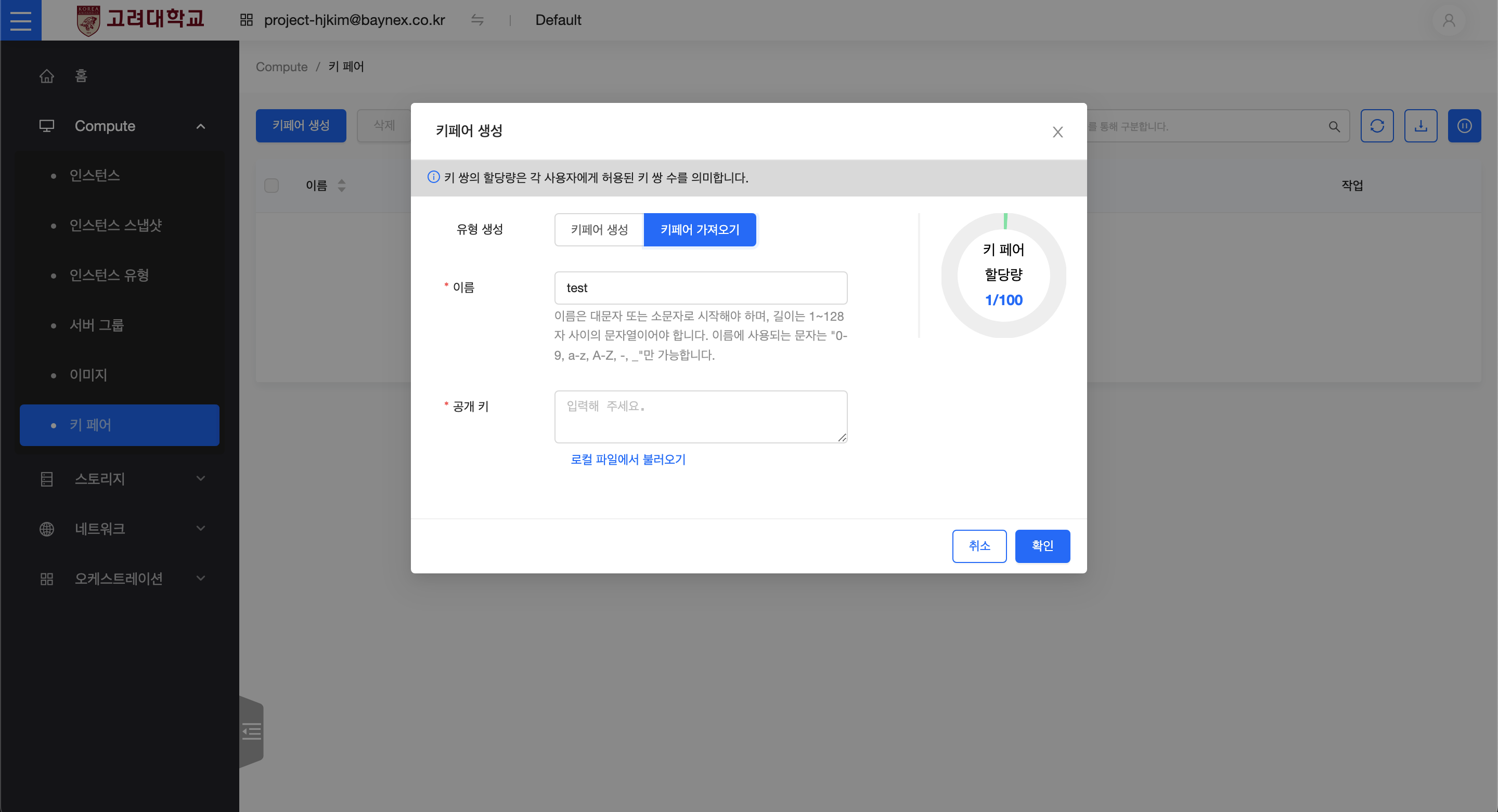Click the 취소 cancel button

(979, 546)
